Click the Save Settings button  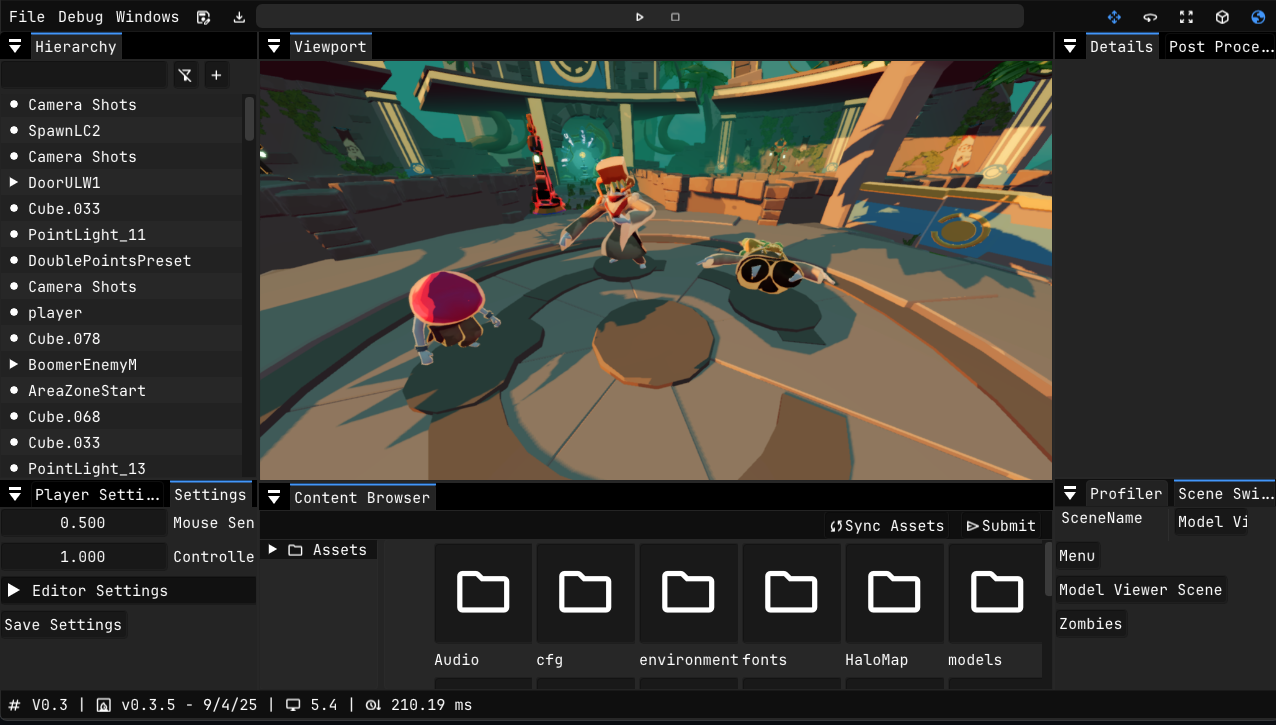click(64, 625)
